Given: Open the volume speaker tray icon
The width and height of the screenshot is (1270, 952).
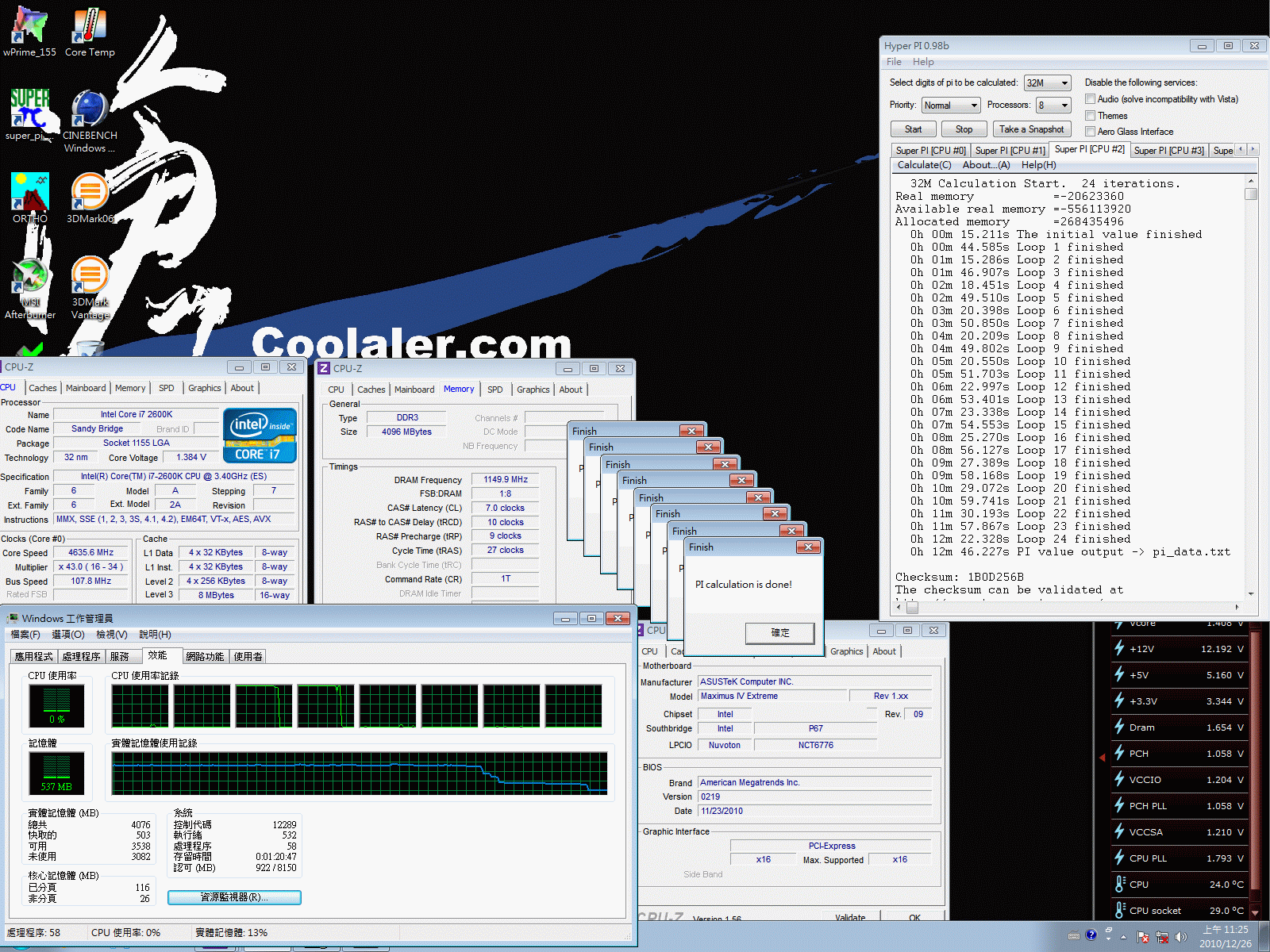Looking at the screenshot, I should click(1180, 937).
